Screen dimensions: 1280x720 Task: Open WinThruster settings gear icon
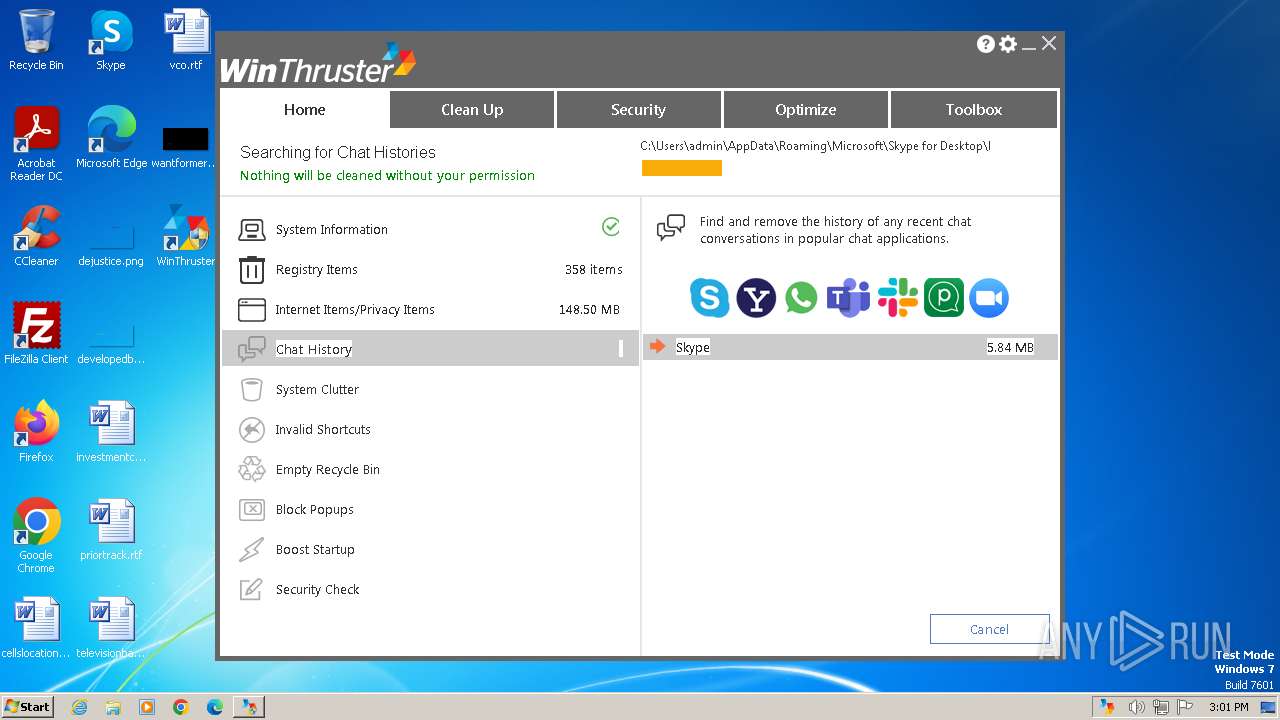[x=1008, y=44]
